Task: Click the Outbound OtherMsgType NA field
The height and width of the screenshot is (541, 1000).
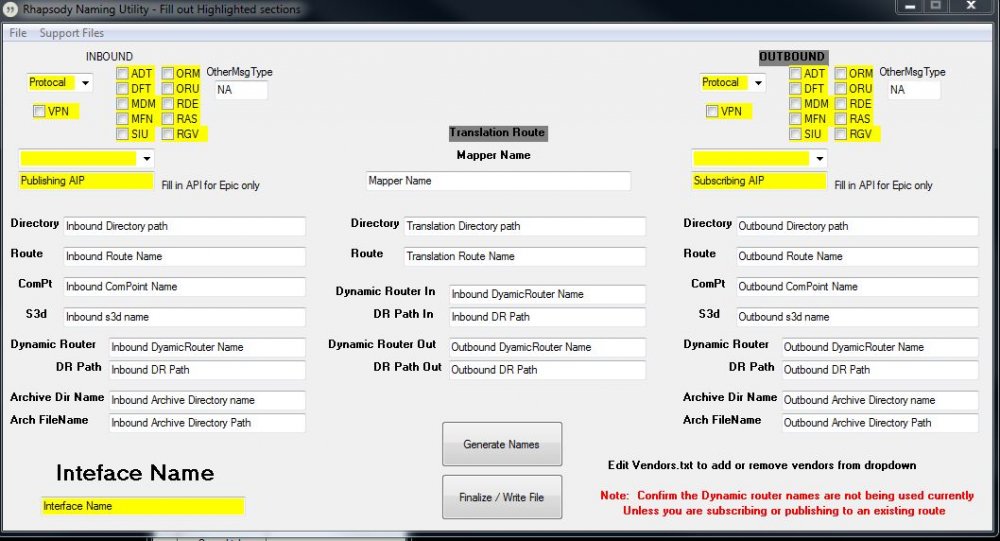Action: click(x=914, y=90)
